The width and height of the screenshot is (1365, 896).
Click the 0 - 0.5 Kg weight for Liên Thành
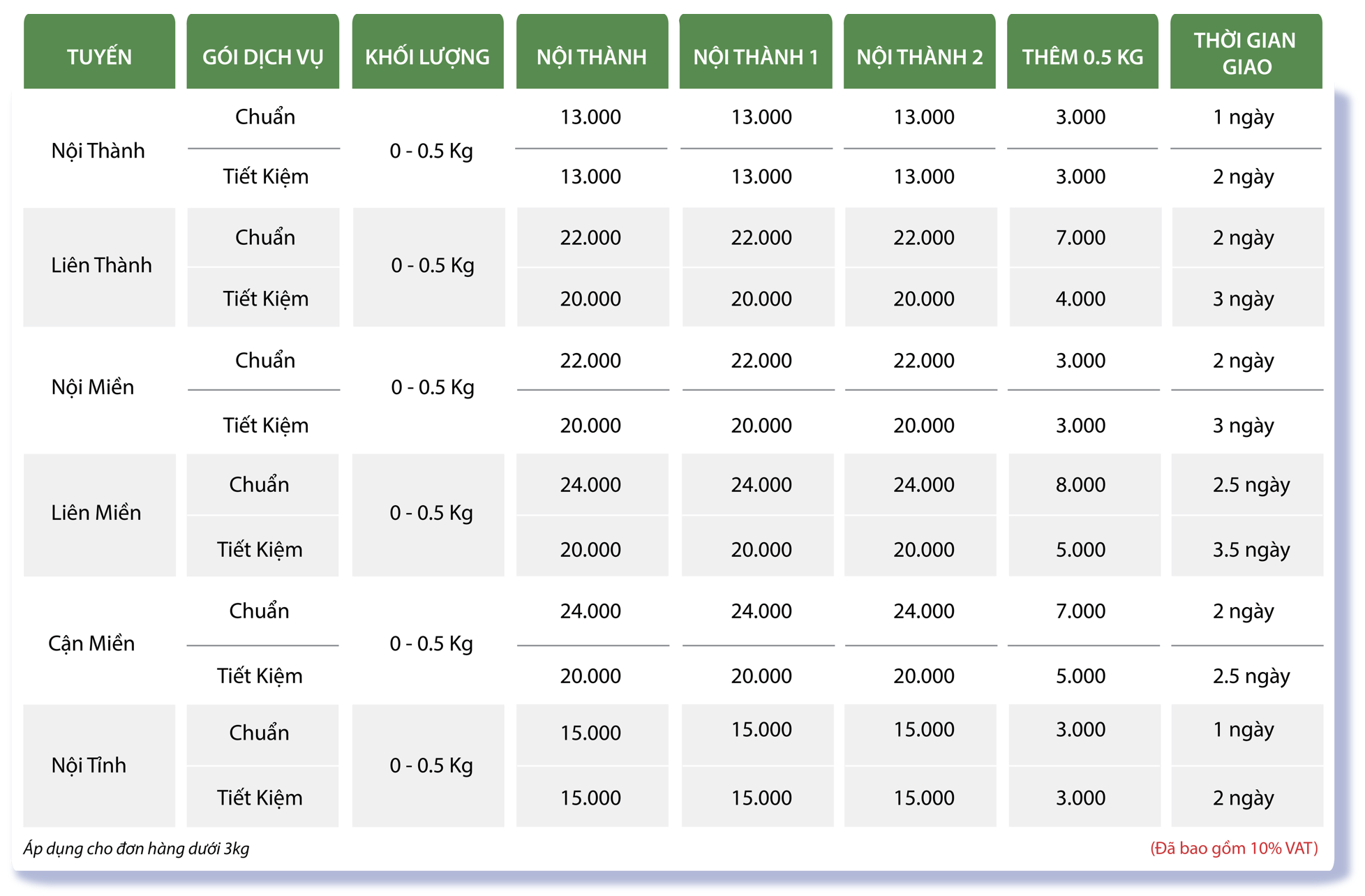pyautogui.click(x=433, y=266)
